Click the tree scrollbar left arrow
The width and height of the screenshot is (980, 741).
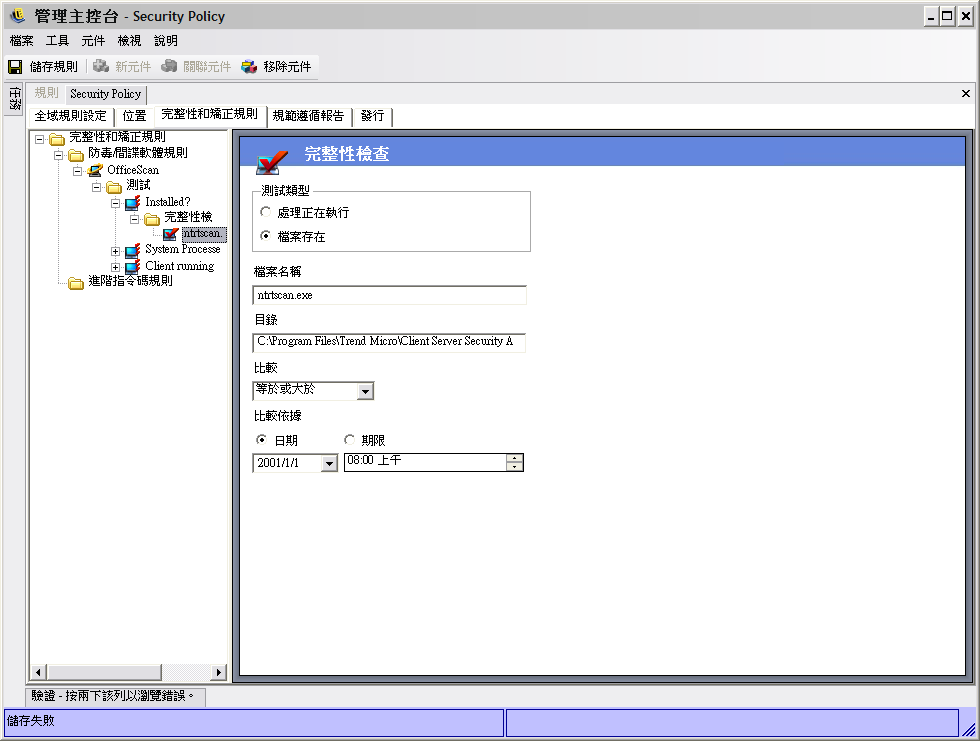point(38,672)
